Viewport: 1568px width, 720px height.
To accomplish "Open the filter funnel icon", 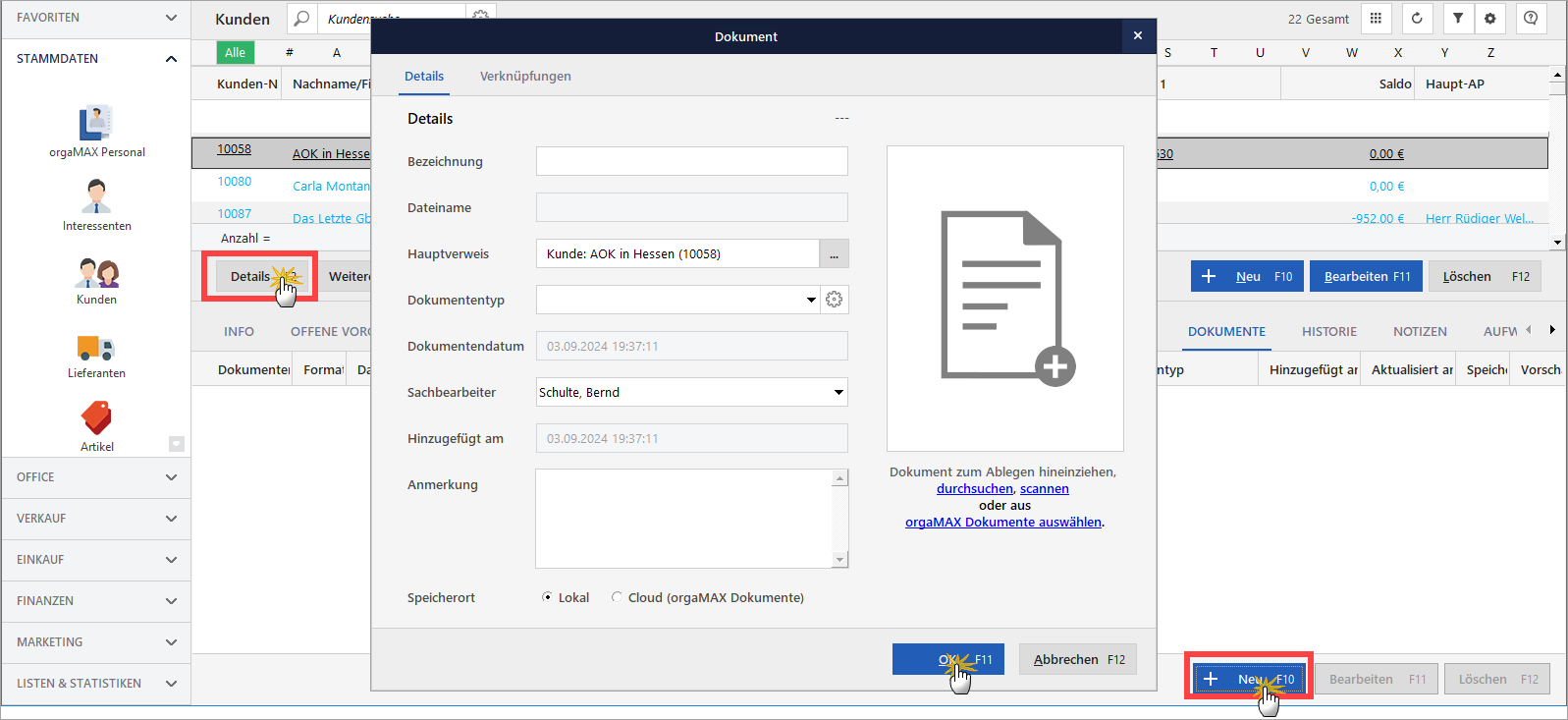I will tap(1458, 19).
